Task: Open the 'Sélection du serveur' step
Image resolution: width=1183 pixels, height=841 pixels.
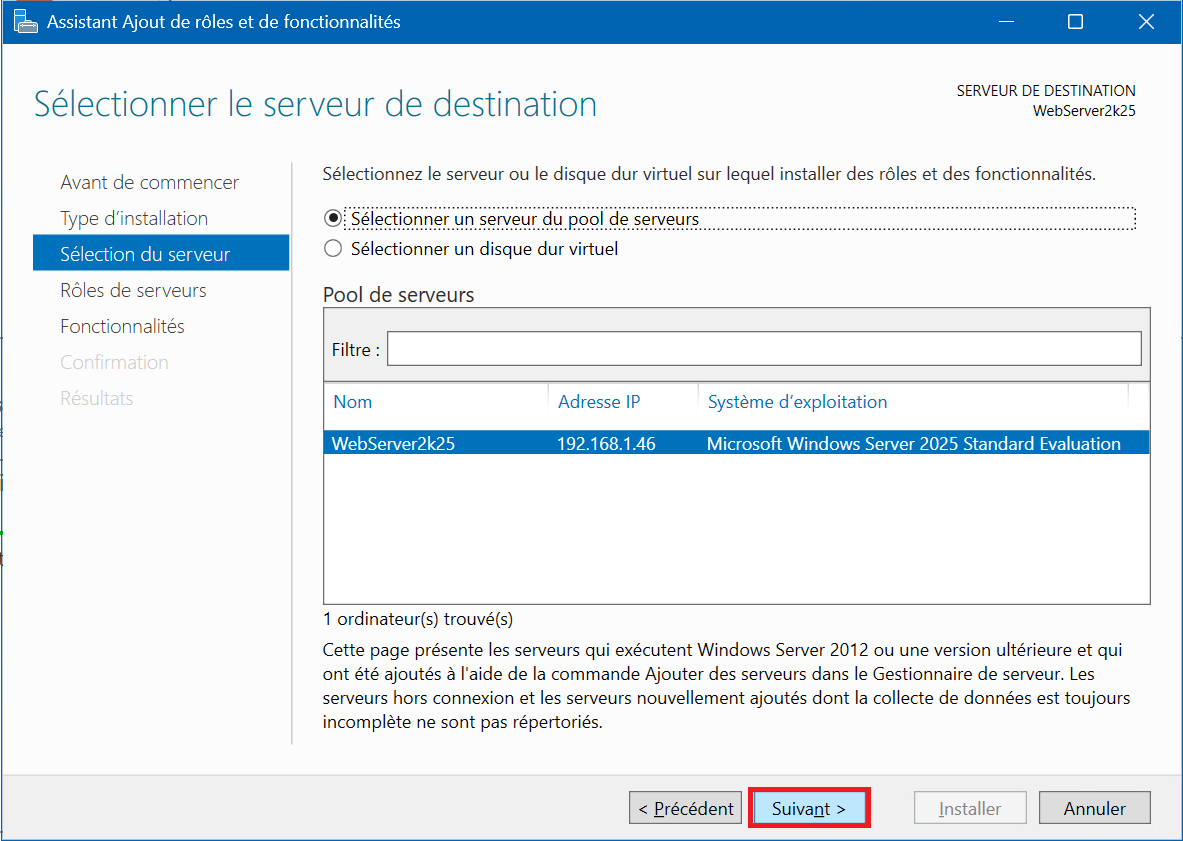Action: (x=145, y=254)
